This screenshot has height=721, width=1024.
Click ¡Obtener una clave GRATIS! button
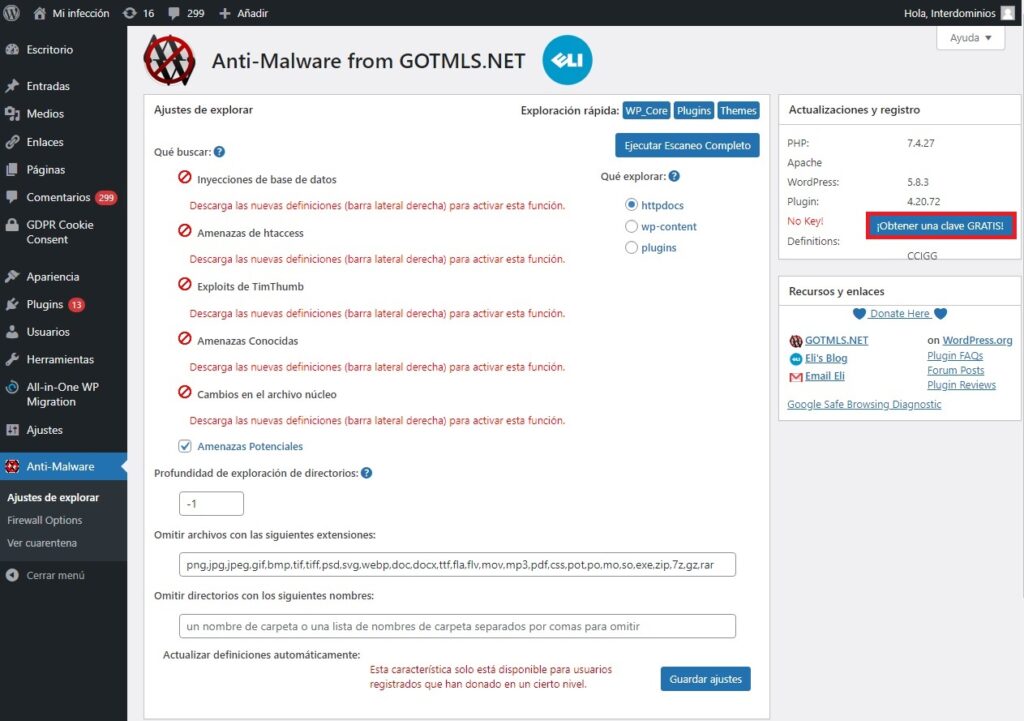click(940, 226)
